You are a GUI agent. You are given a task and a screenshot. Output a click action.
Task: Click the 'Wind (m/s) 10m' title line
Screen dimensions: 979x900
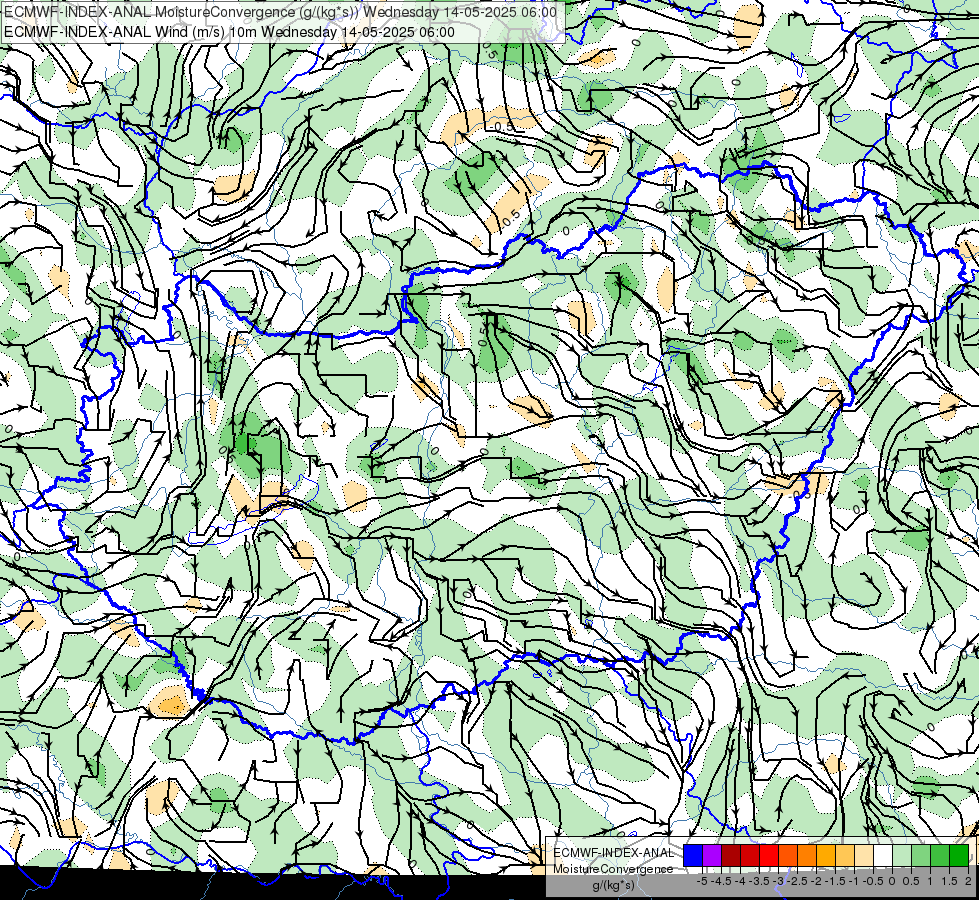coord(229,32)
